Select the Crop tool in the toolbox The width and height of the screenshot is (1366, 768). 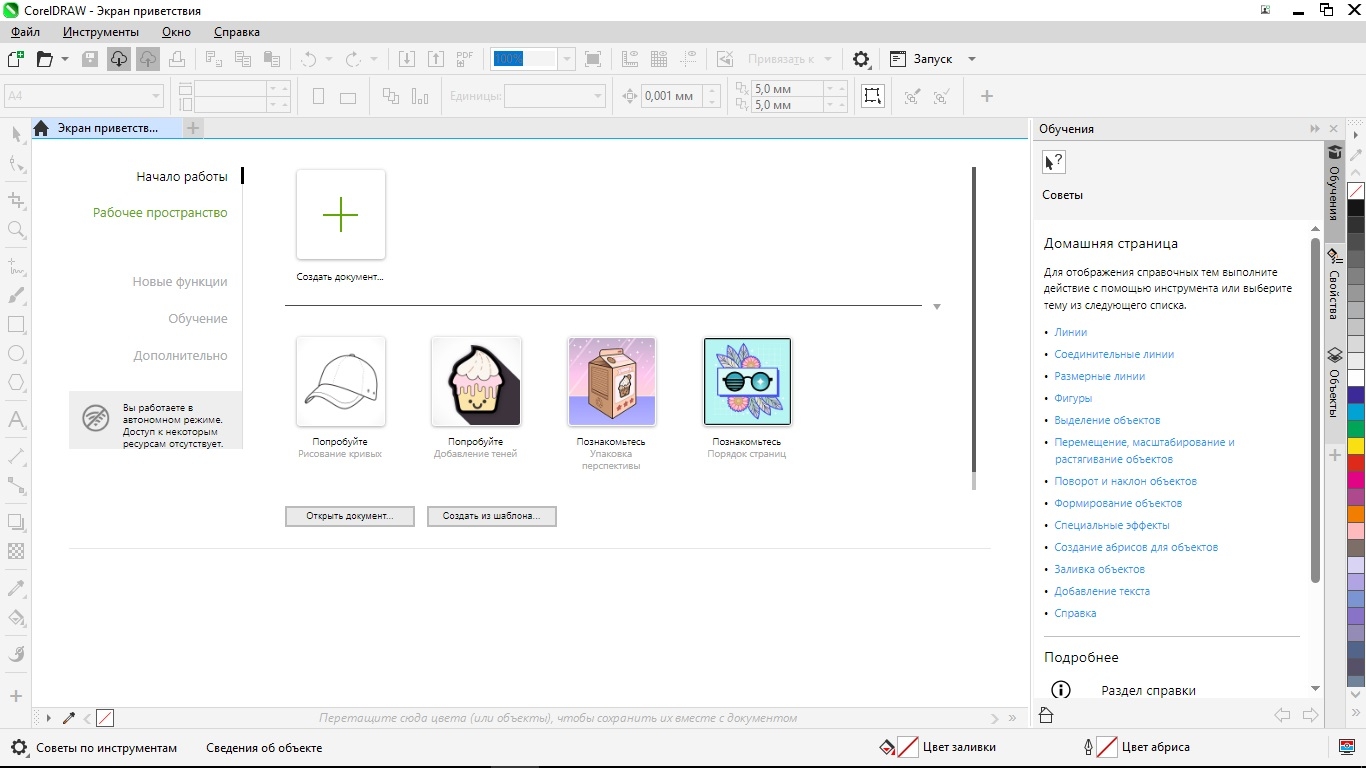point(16,200)
